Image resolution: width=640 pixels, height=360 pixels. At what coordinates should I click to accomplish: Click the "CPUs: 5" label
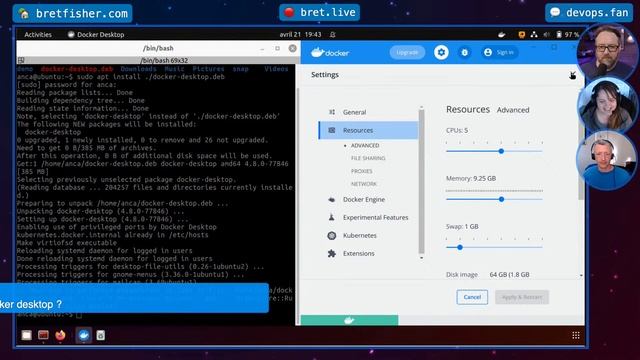coord(457,130)
